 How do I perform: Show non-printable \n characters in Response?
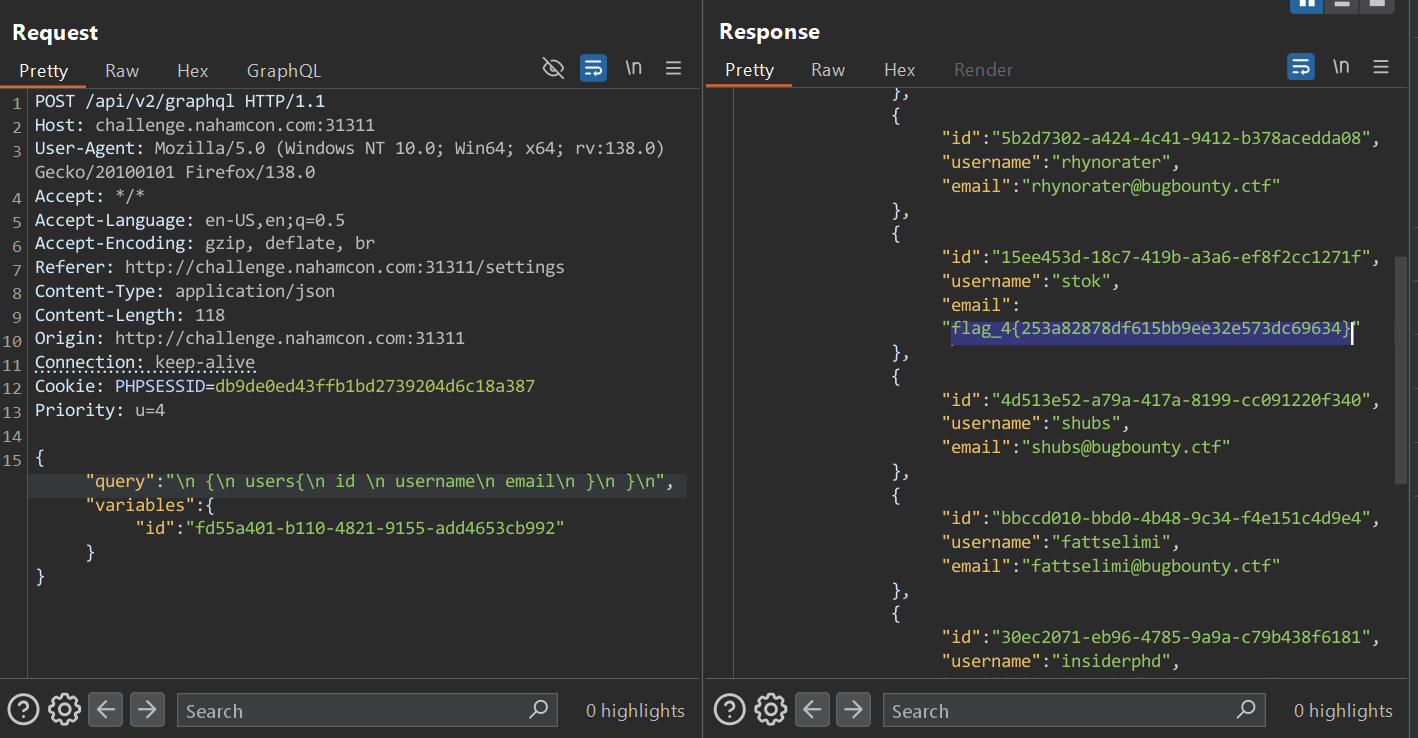click(x=1341, y=68)
